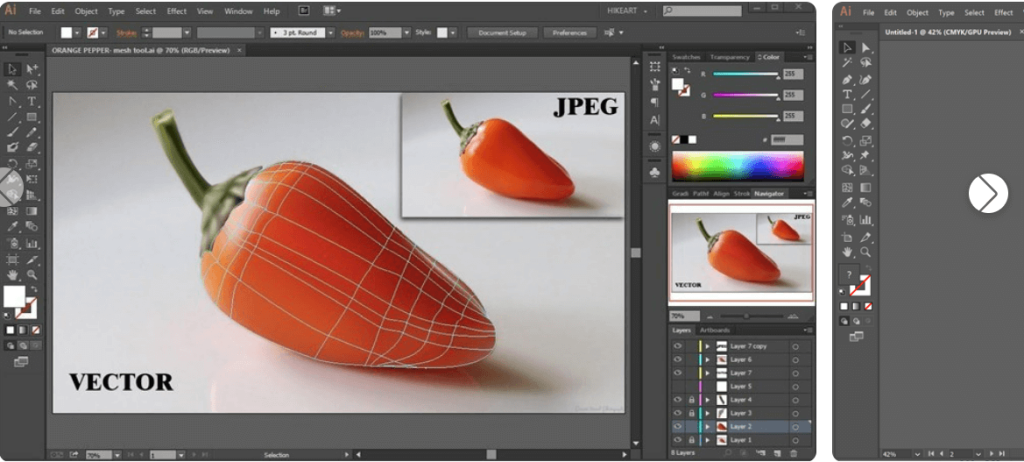1024x462 pixels.
Task: Hide Layer 7 copy using eye icon
Action: point(678,346)
